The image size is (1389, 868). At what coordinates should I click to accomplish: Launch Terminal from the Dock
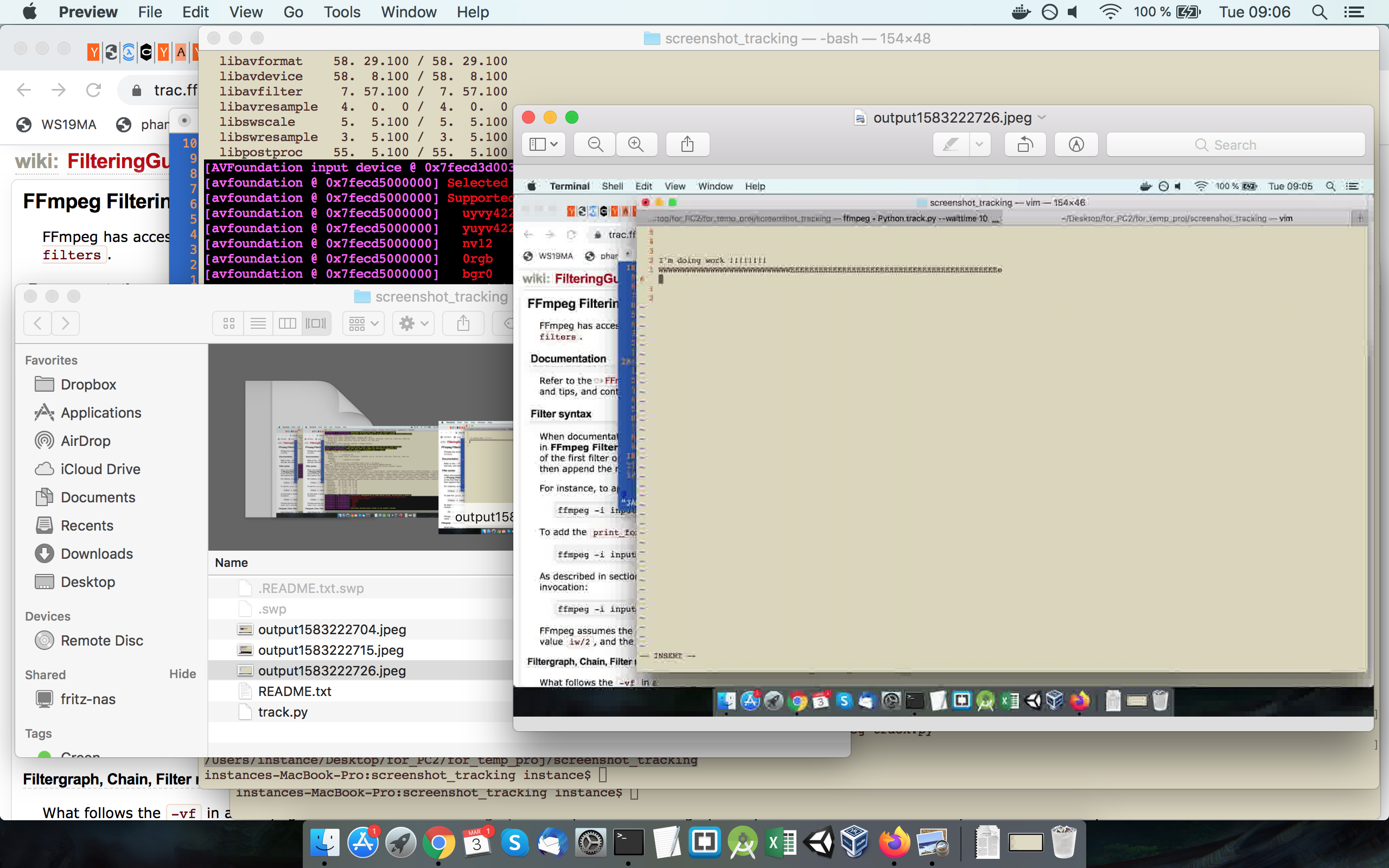pos(628,842)
